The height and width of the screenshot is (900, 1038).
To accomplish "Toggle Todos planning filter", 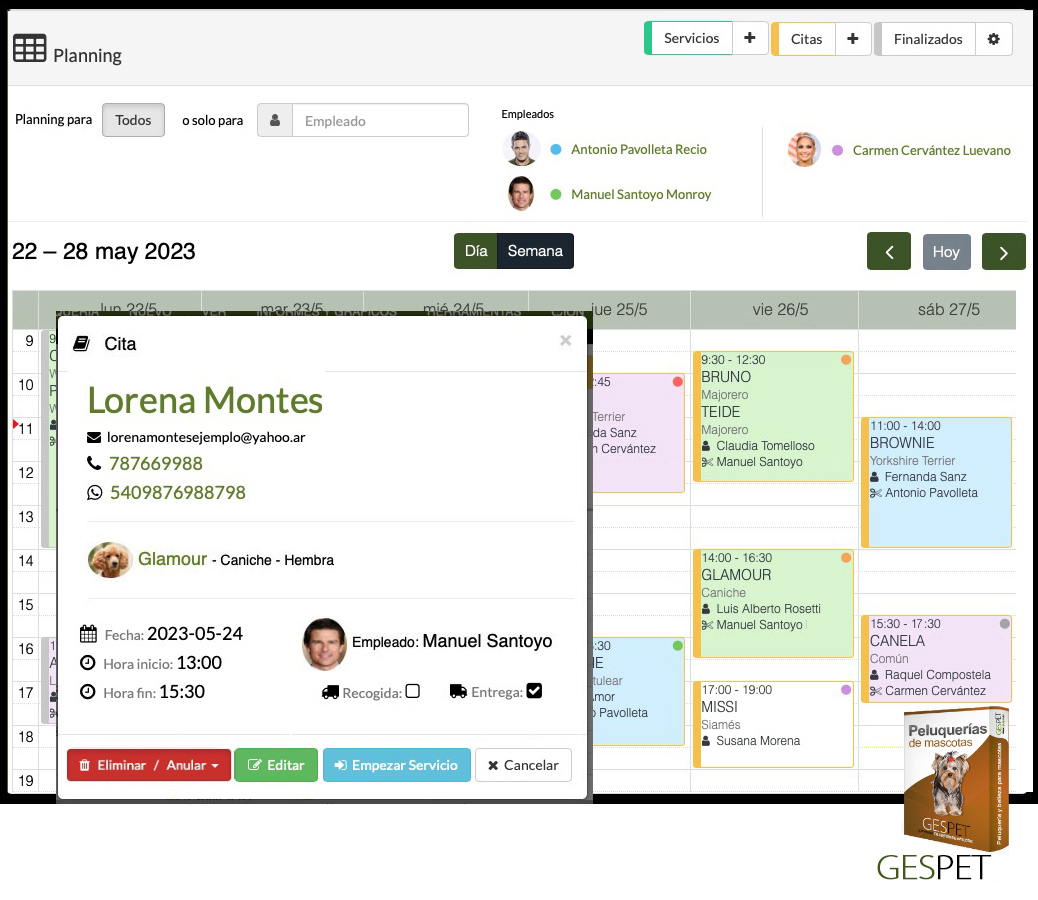I will click(x=133, y=120).
